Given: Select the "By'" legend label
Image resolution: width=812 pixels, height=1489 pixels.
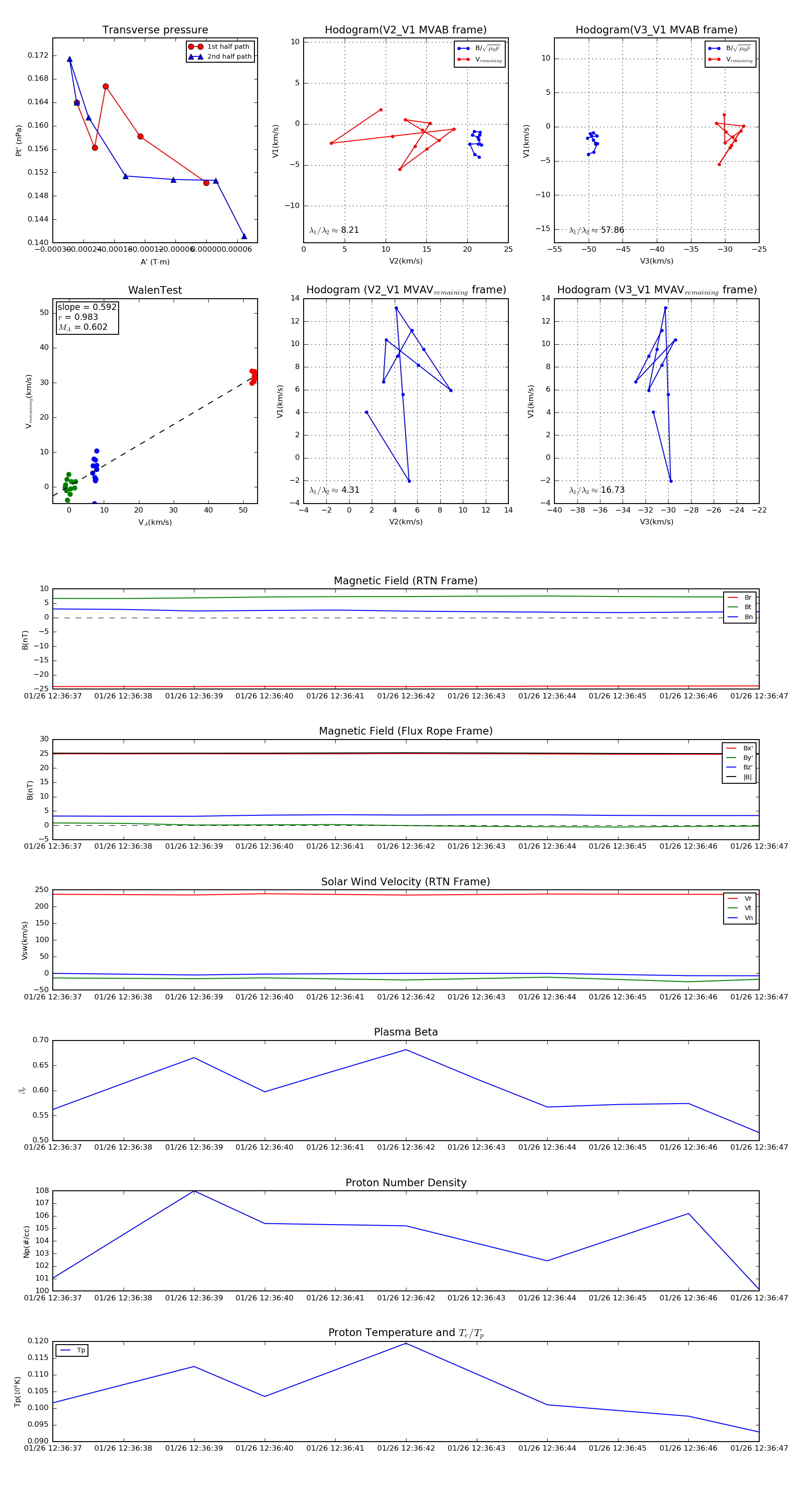Looking at the screenshot, I should [x=748, y=758].
